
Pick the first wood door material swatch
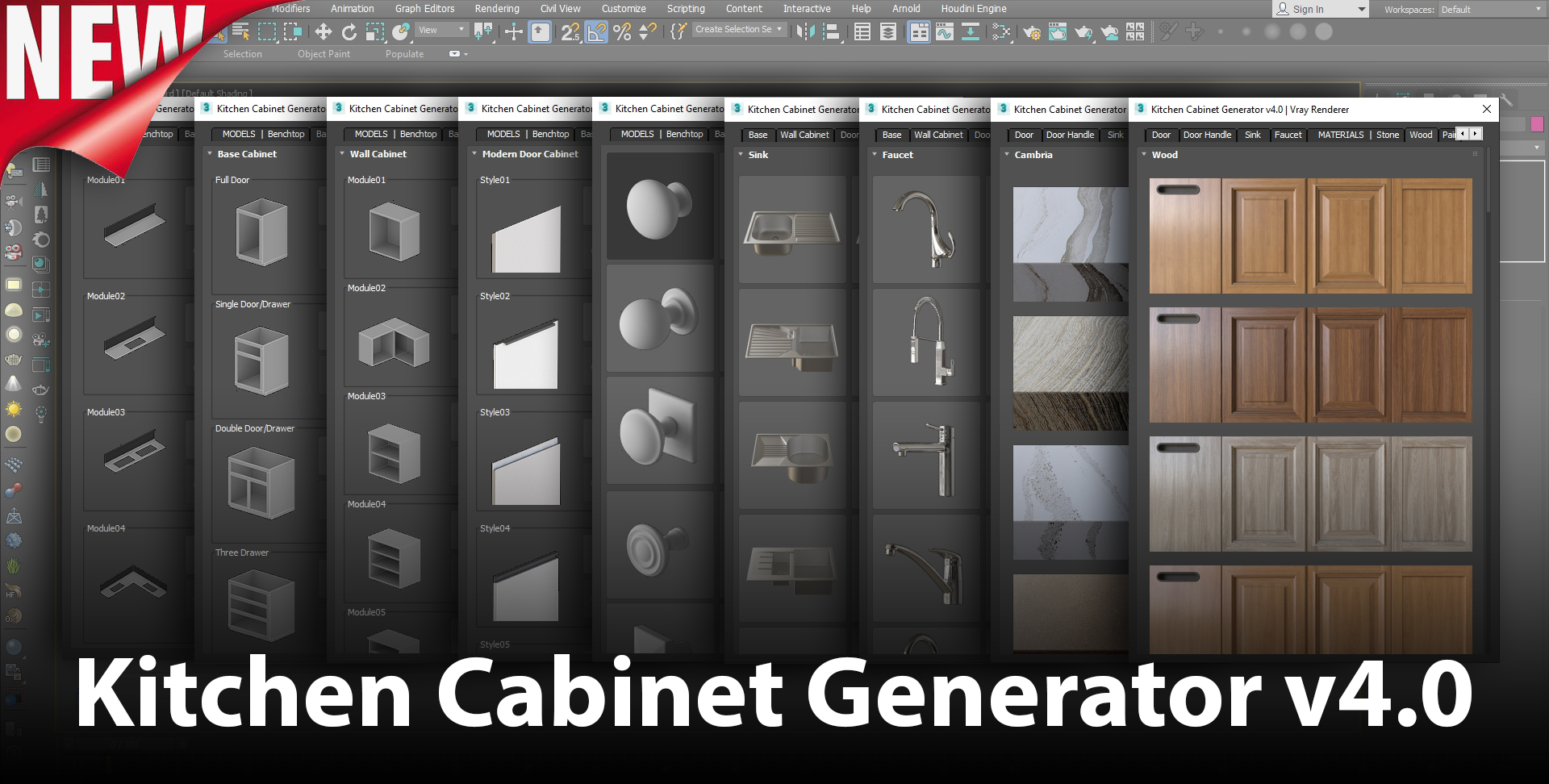click(1184, 236)
